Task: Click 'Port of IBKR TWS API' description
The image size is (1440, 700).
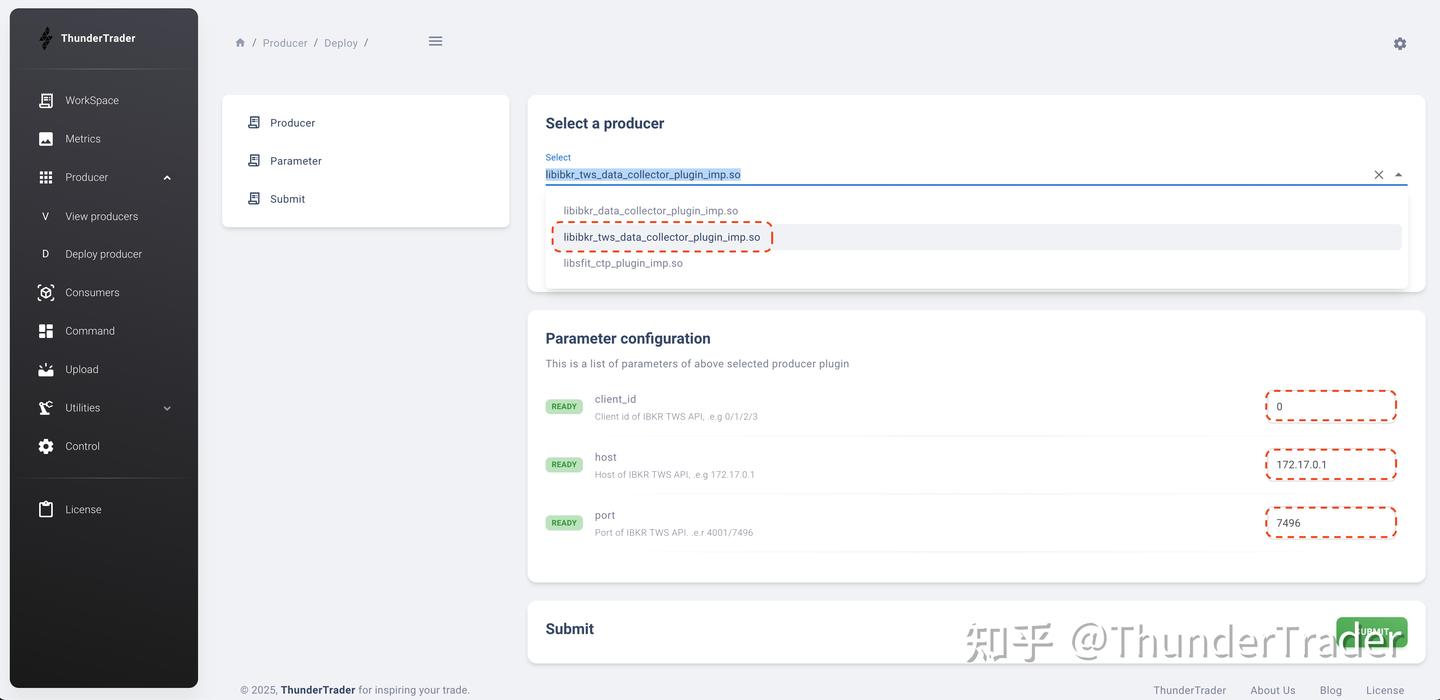Action: coord(674,533)
